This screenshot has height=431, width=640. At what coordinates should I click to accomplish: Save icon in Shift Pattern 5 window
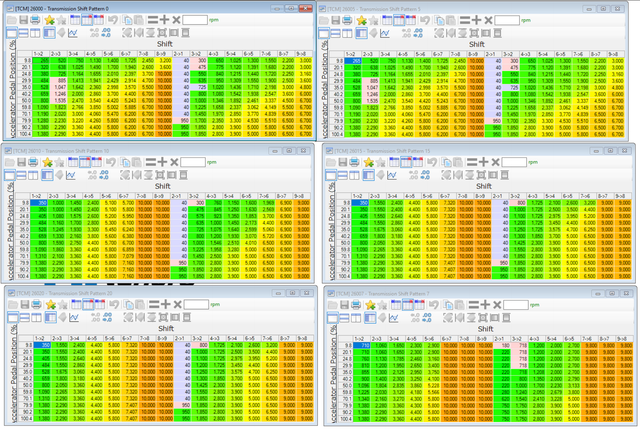click(x=336, y=20)
